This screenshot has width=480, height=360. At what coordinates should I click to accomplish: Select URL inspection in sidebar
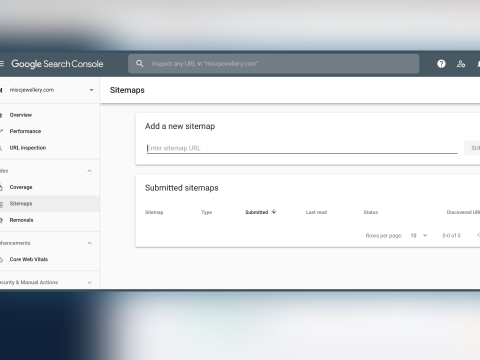[x=28, y=148]
